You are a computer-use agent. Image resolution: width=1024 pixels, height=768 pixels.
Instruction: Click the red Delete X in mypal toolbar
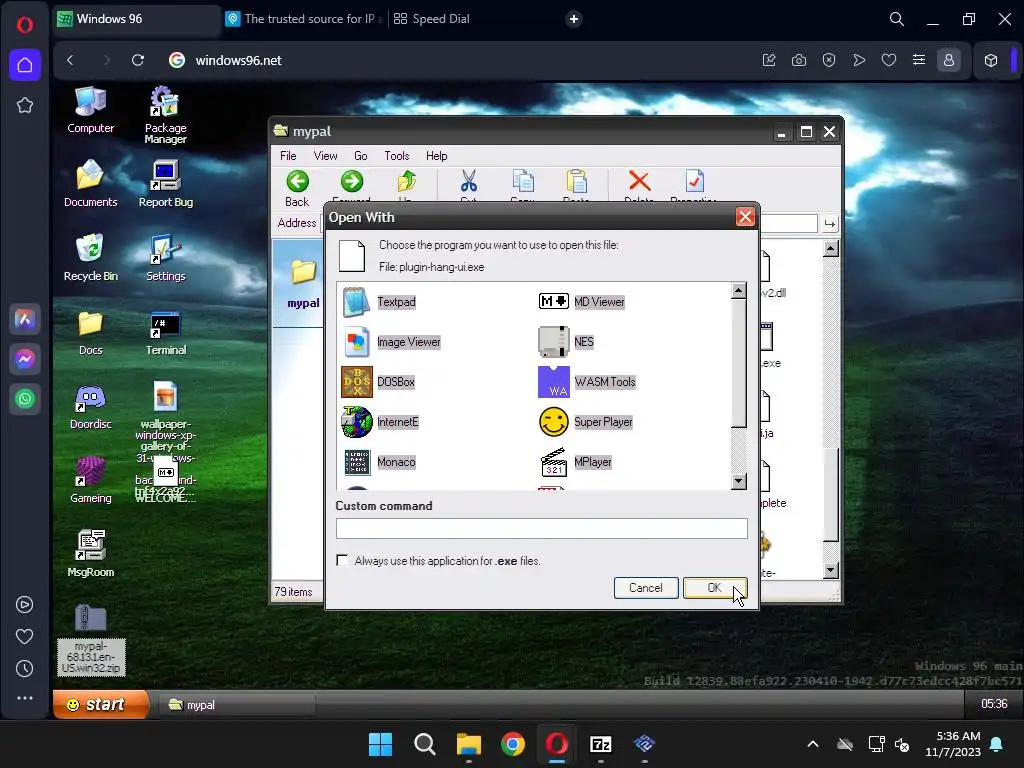point(639,183)
